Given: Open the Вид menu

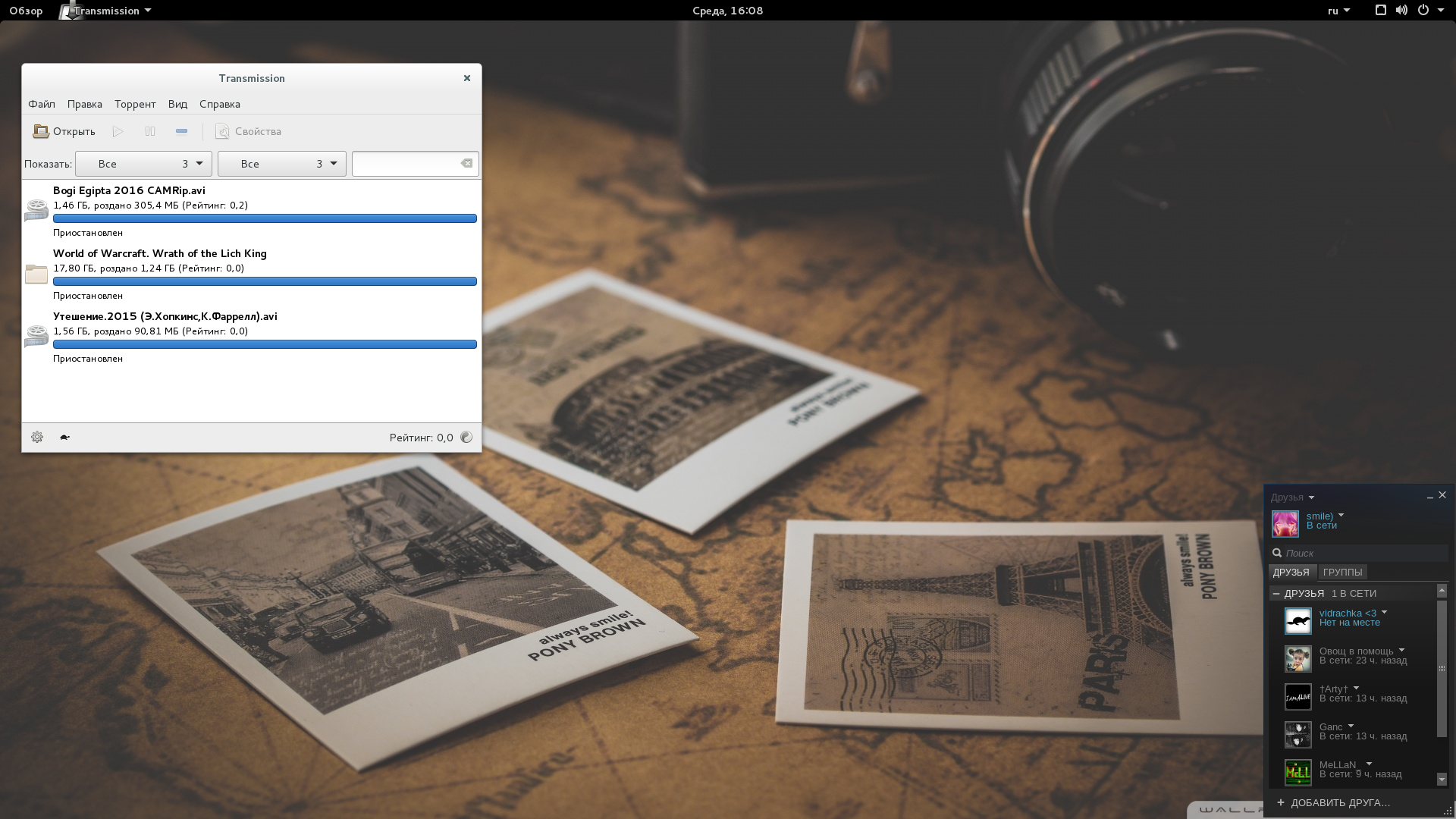Looking at the screenshot, I should [177, 104].
